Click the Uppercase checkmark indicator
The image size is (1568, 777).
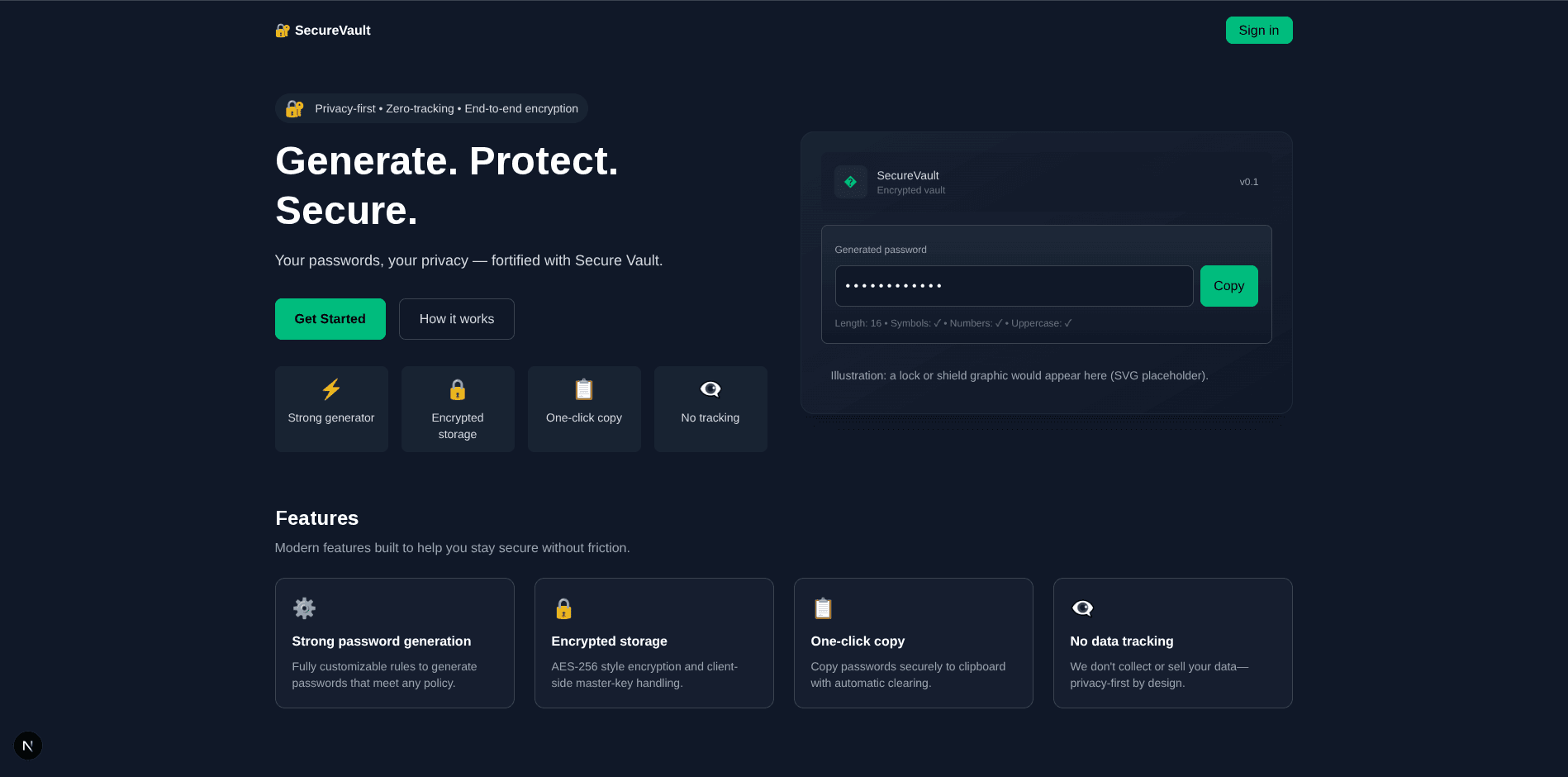1067,323
